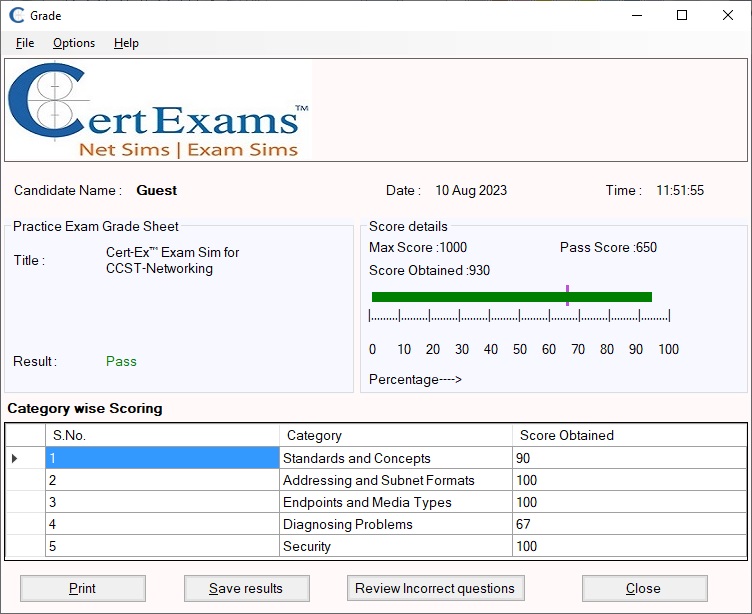752x614 pixels.
Task: Click the Pass result text
Action: tap(121, 361)
